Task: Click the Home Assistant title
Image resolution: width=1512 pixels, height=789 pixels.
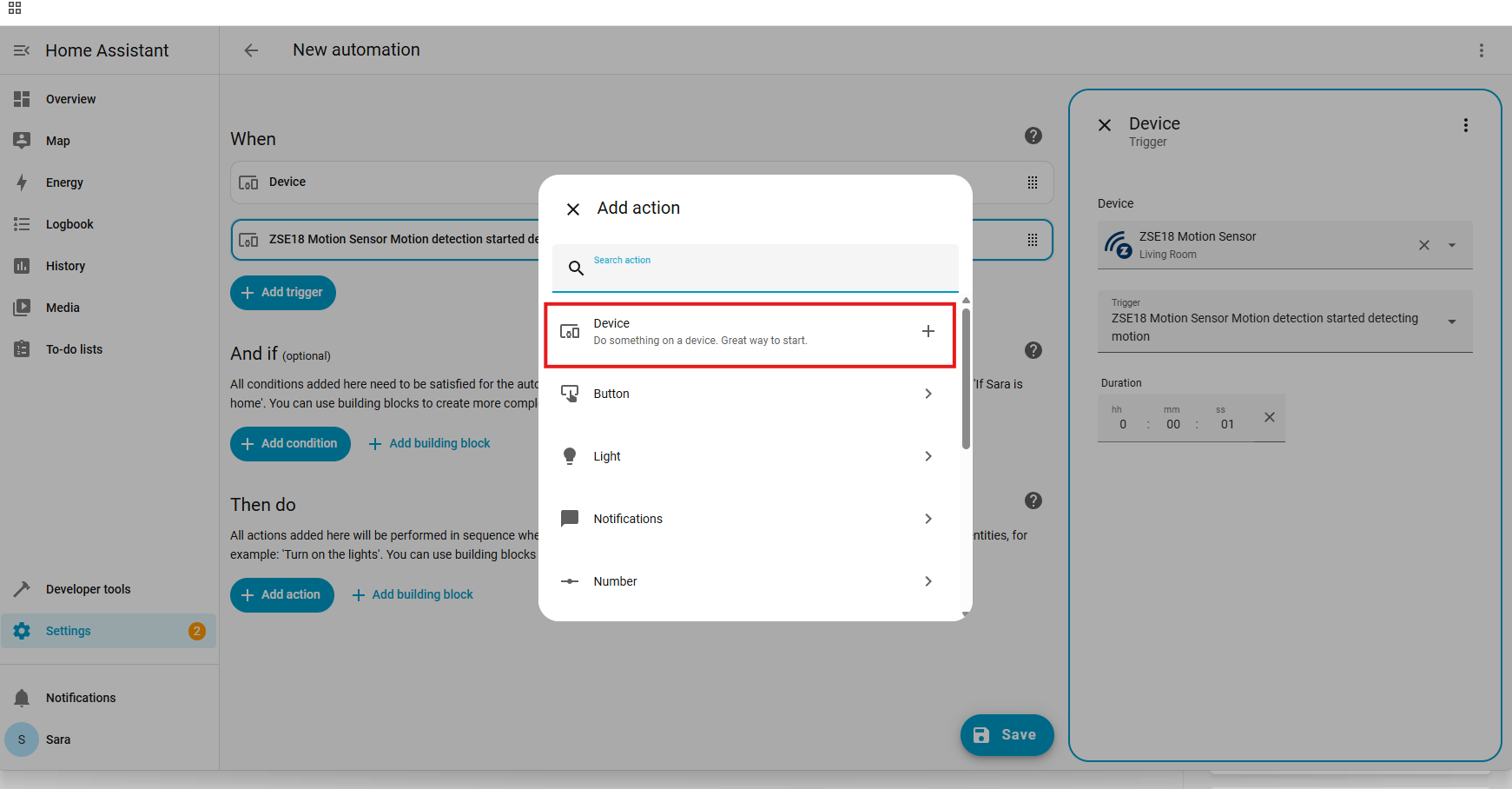Action: coord(107,50)
